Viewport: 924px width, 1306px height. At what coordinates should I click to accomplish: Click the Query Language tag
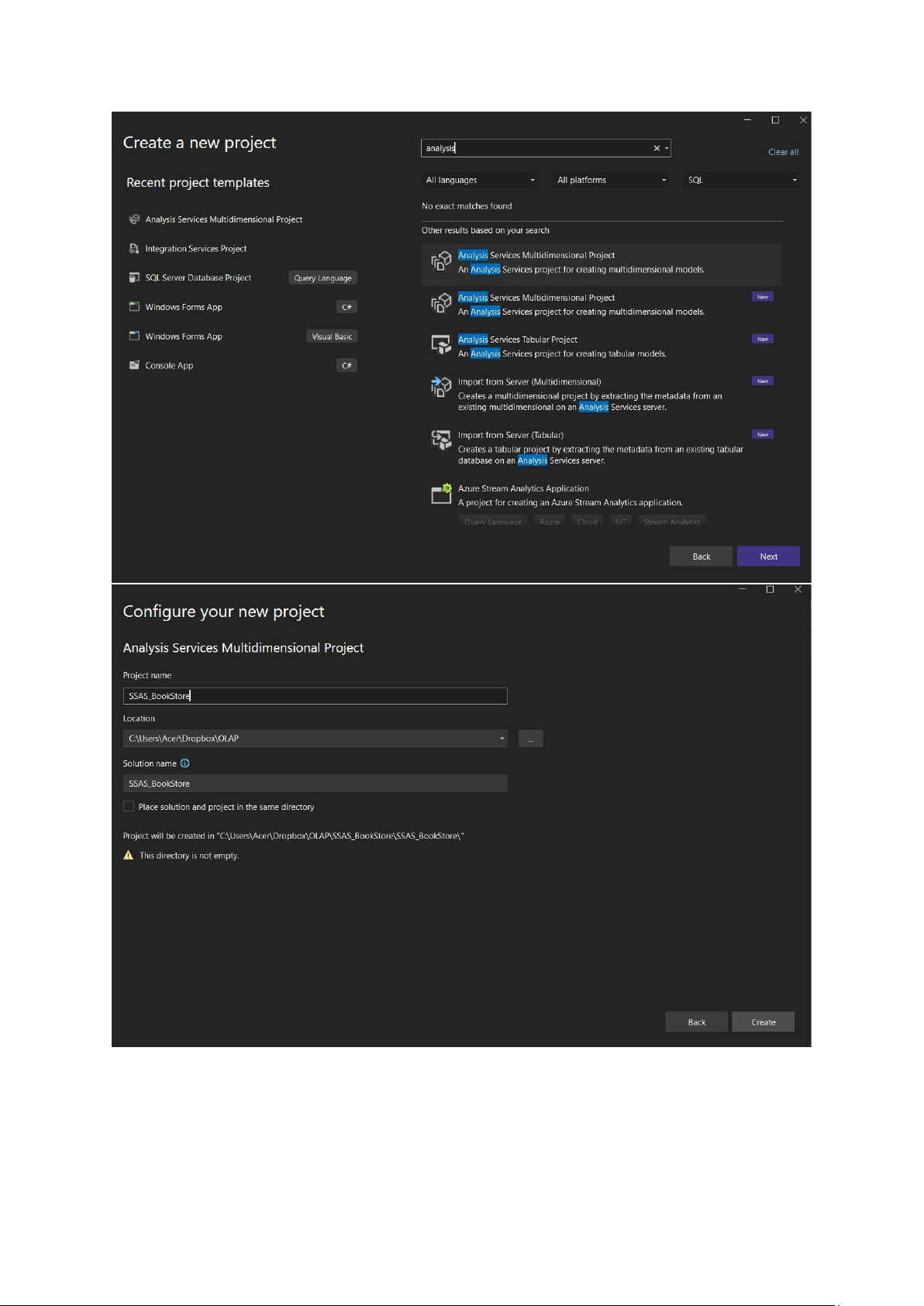(x=322, y=278)
